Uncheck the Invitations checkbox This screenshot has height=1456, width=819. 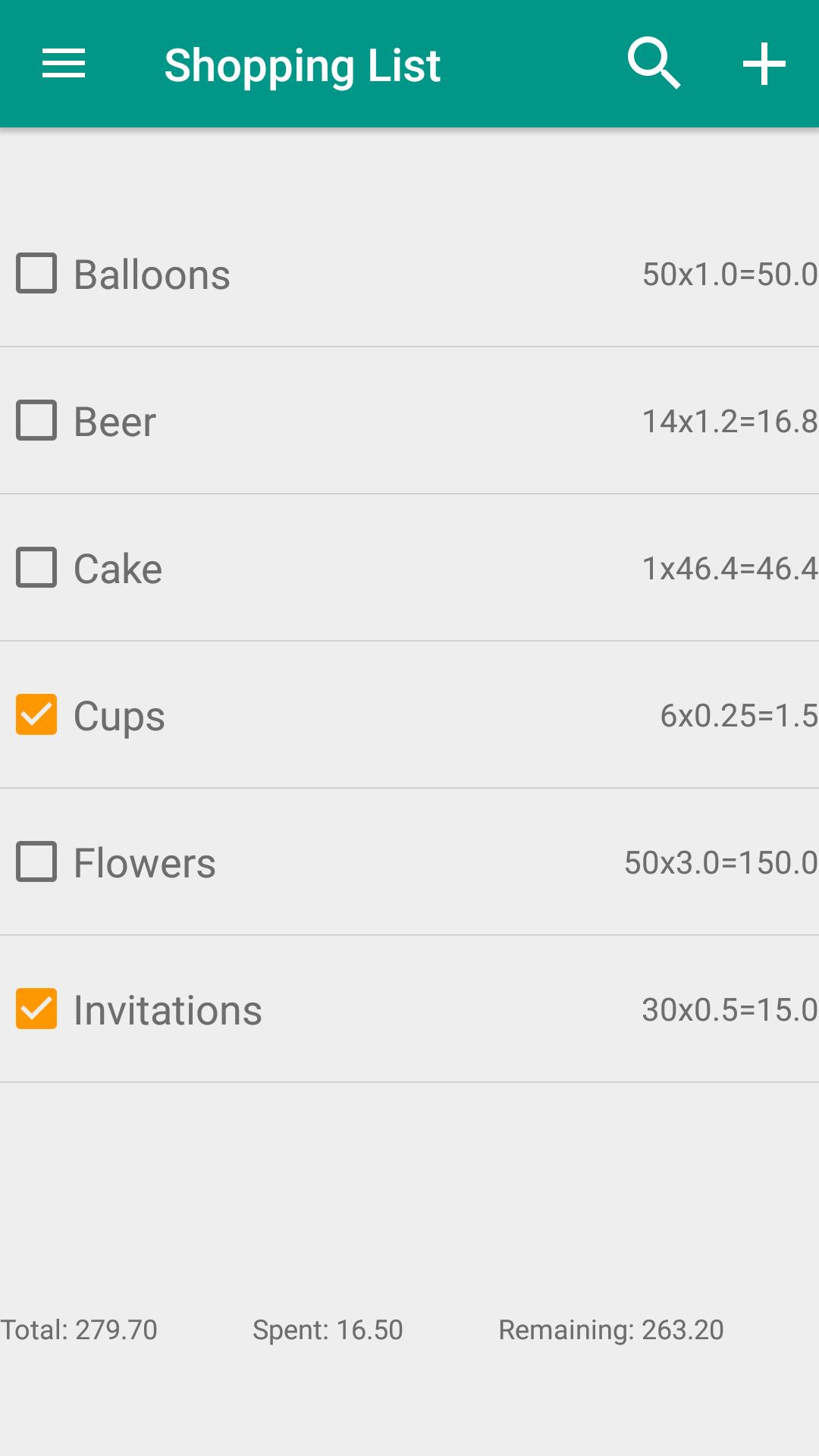click(x=36, y=1009)
